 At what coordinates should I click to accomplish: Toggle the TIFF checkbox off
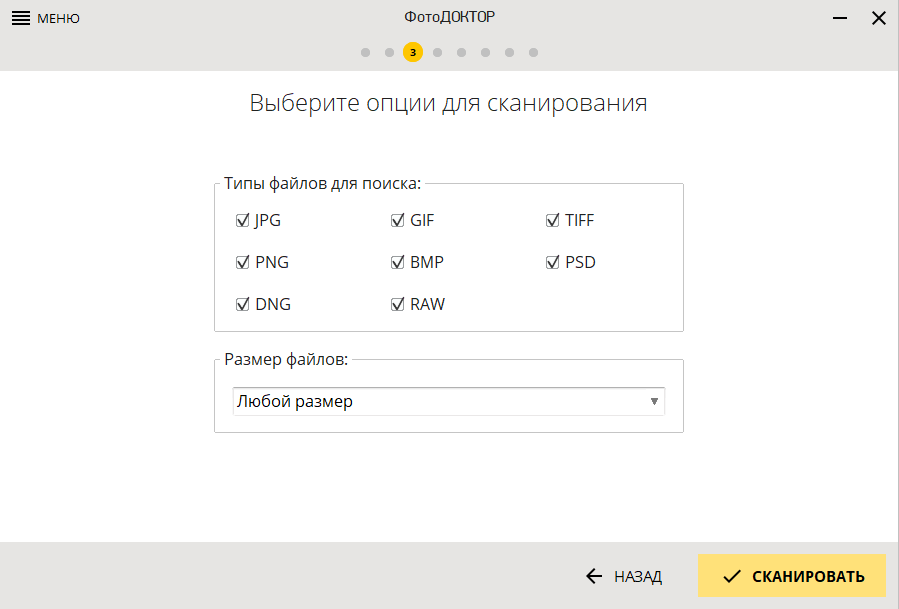[551, 220]
